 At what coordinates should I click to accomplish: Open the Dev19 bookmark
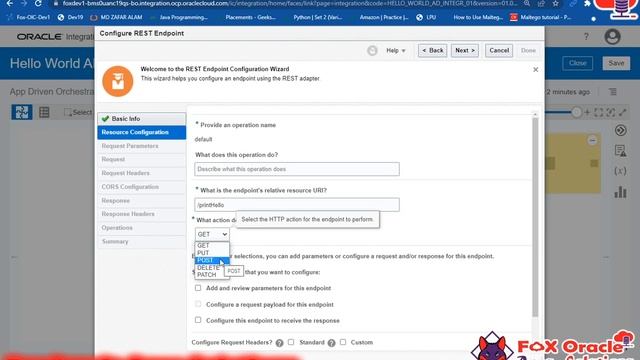(71, 18)
